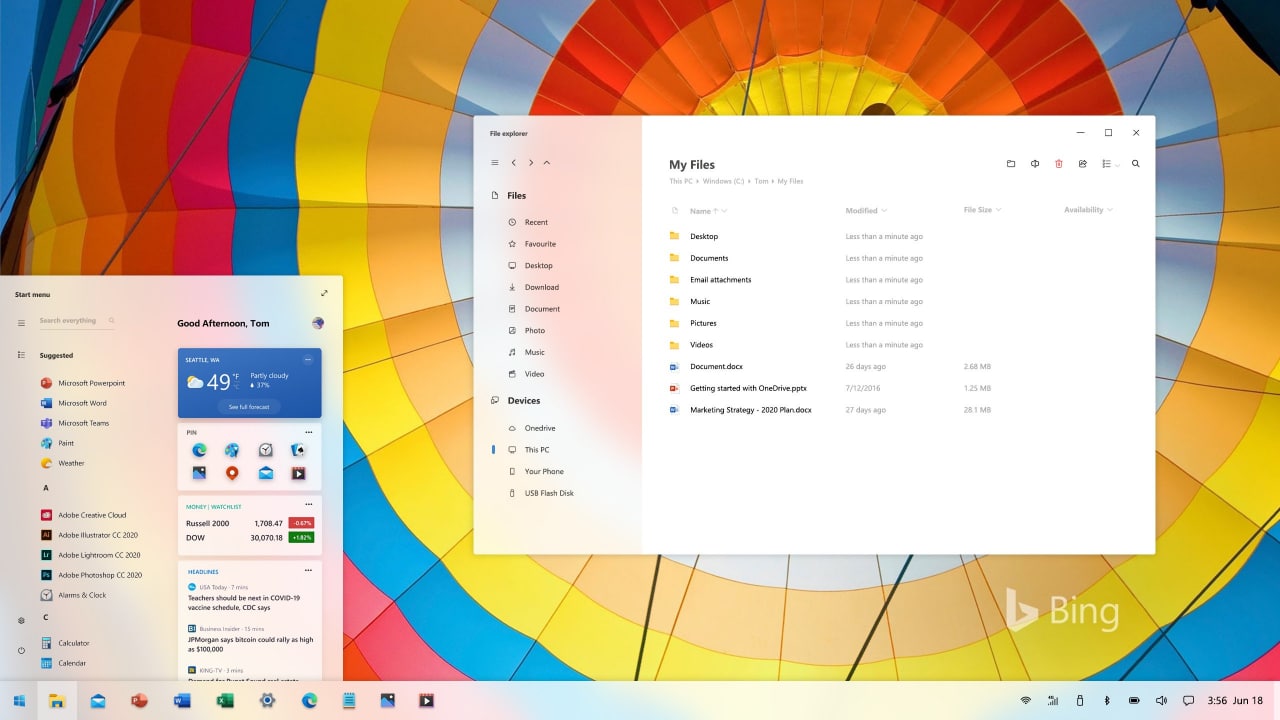Viewport: 1280px width, 720px height.
Task: Select This PC under Devices
Action: point(529,450)
